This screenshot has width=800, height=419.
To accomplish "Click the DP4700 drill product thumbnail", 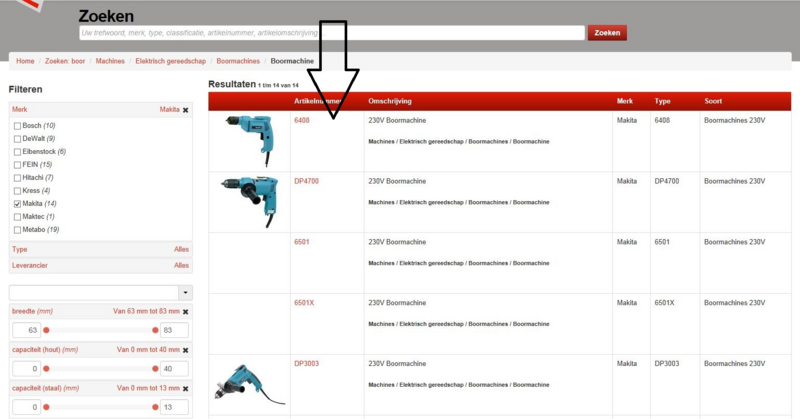I will click(x=250, y=201).
